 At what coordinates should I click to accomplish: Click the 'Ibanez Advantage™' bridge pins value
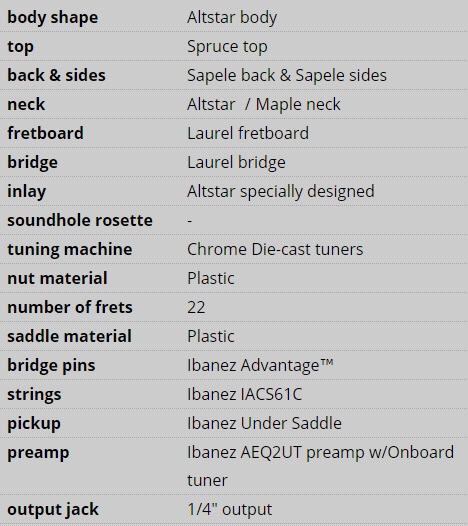[260, 365]
